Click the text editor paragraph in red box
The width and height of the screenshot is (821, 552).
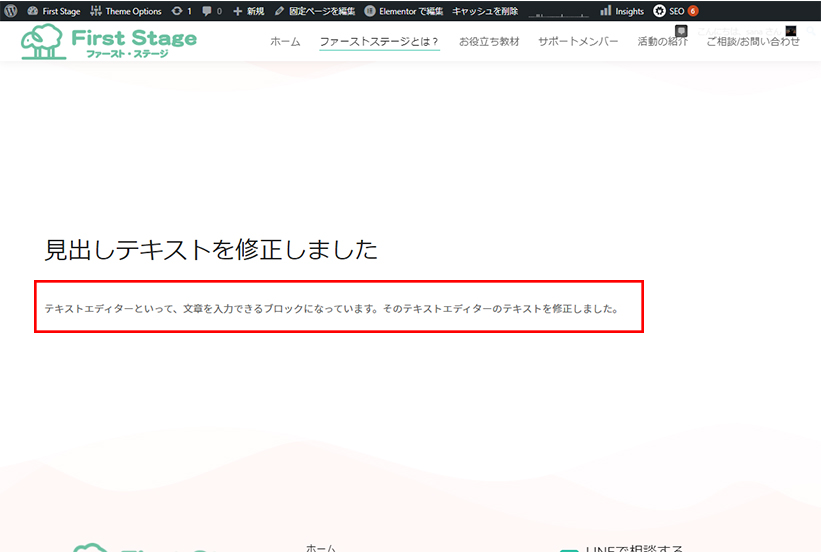pos(331,309)
